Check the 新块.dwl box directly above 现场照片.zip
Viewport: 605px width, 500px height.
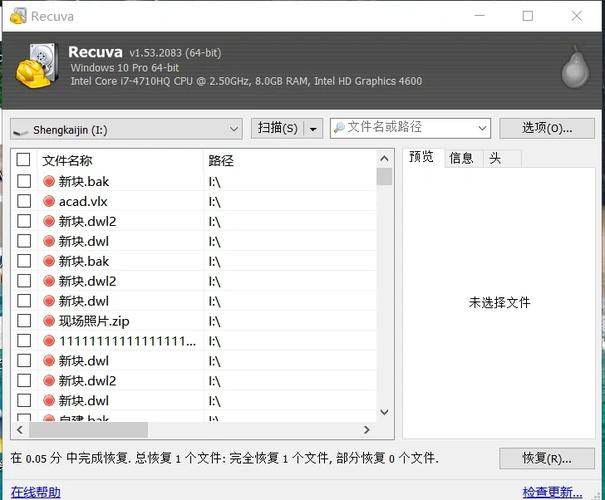point(24,301)
